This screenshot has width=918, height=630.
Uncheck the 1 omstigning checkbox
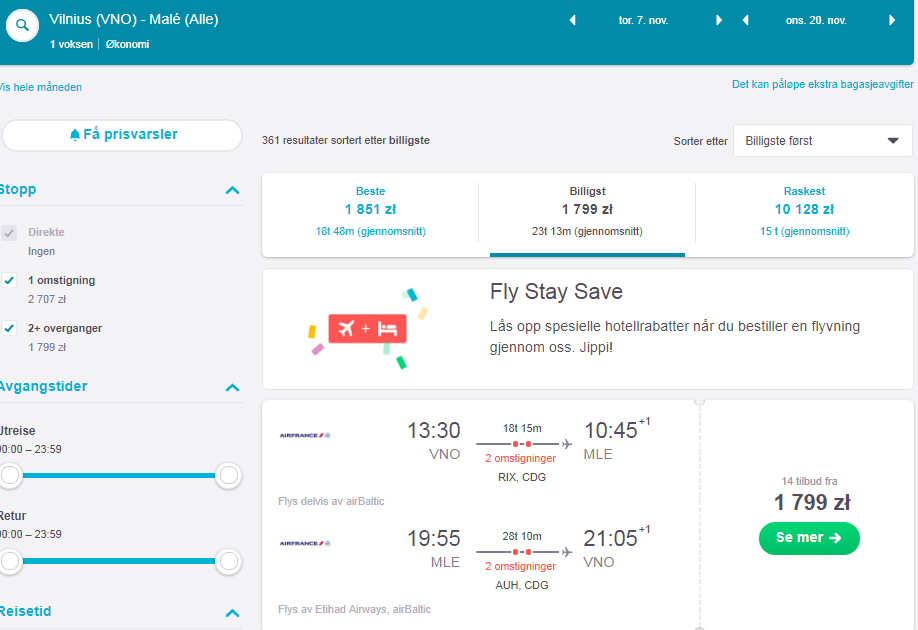pos(9,280)
